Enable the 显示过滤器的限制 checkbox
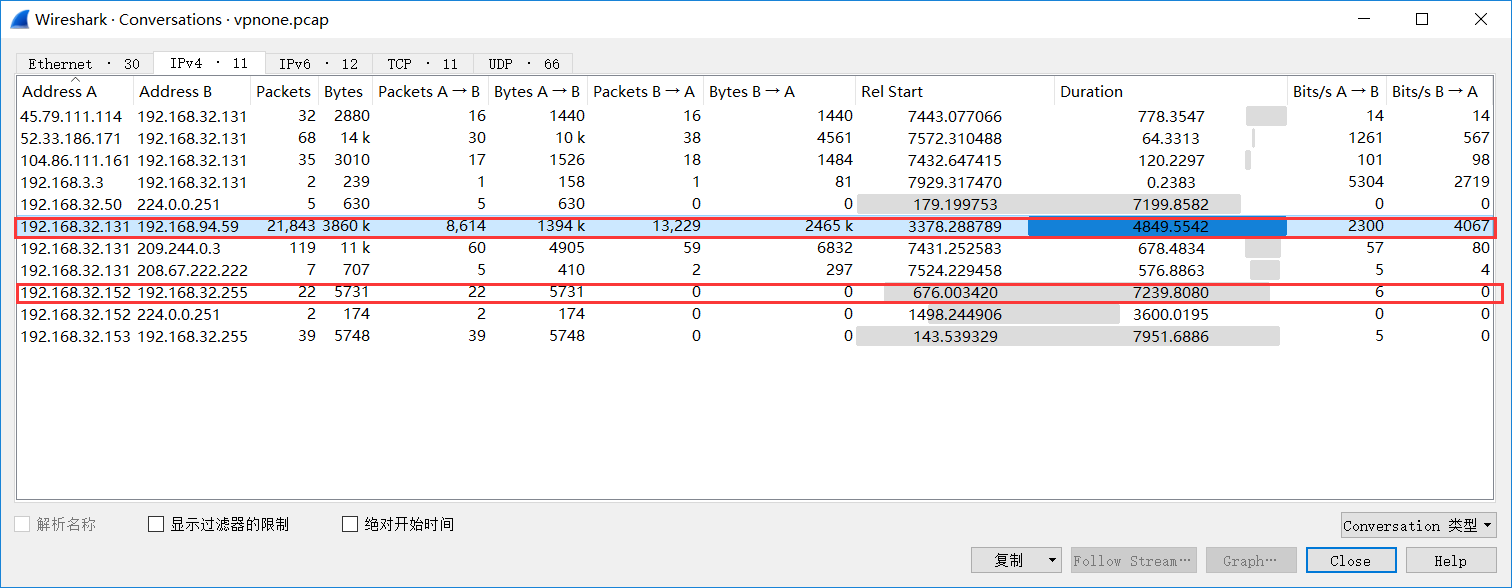The width and height of the screenshot is (1512, 588). 156,524
